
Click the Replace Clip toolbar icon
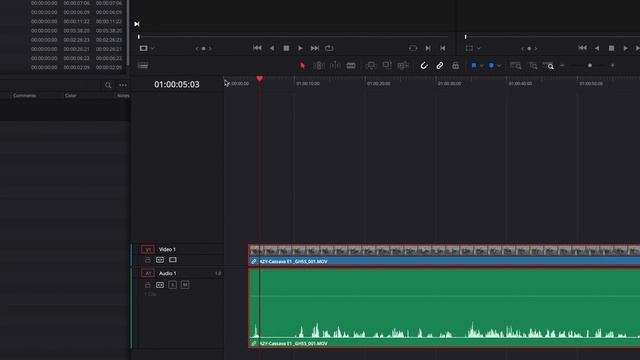click(x=403, y=66)
